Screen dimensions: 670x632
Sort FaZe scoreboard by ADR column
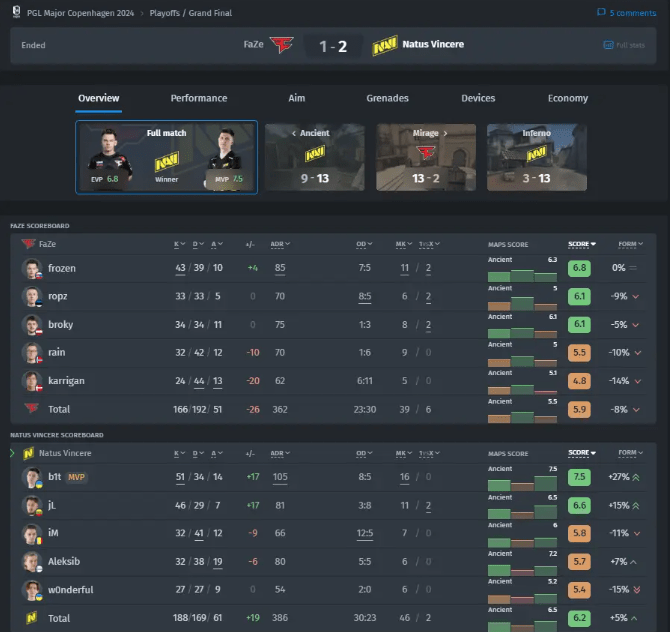click(x=280, y=244)
